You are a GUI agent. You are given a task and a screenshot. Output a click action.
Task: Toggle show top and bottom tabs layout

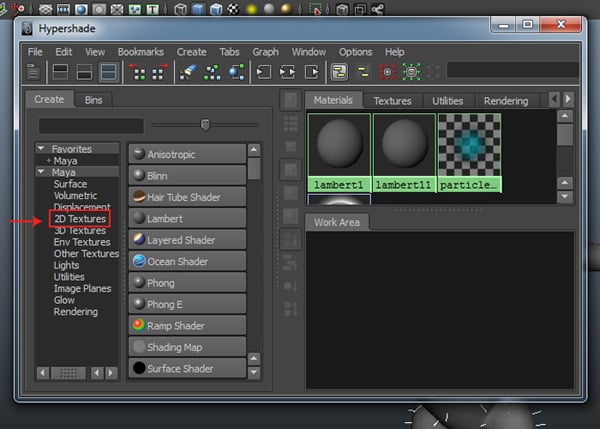click(x=108, y=72)
